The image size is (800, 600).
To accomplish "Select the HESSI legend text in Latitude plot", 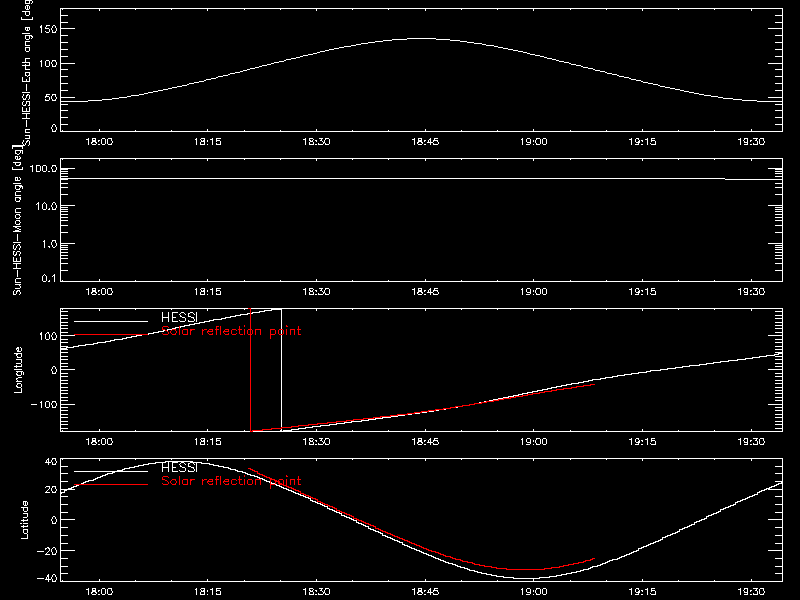I will tap(179, 467).
